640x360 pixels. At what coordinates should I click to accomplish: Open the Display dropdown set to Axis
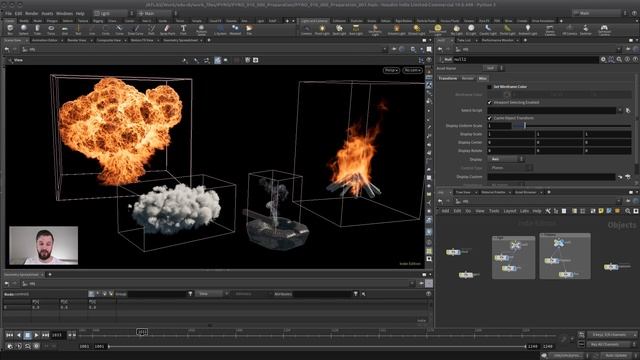click(506, 159)
